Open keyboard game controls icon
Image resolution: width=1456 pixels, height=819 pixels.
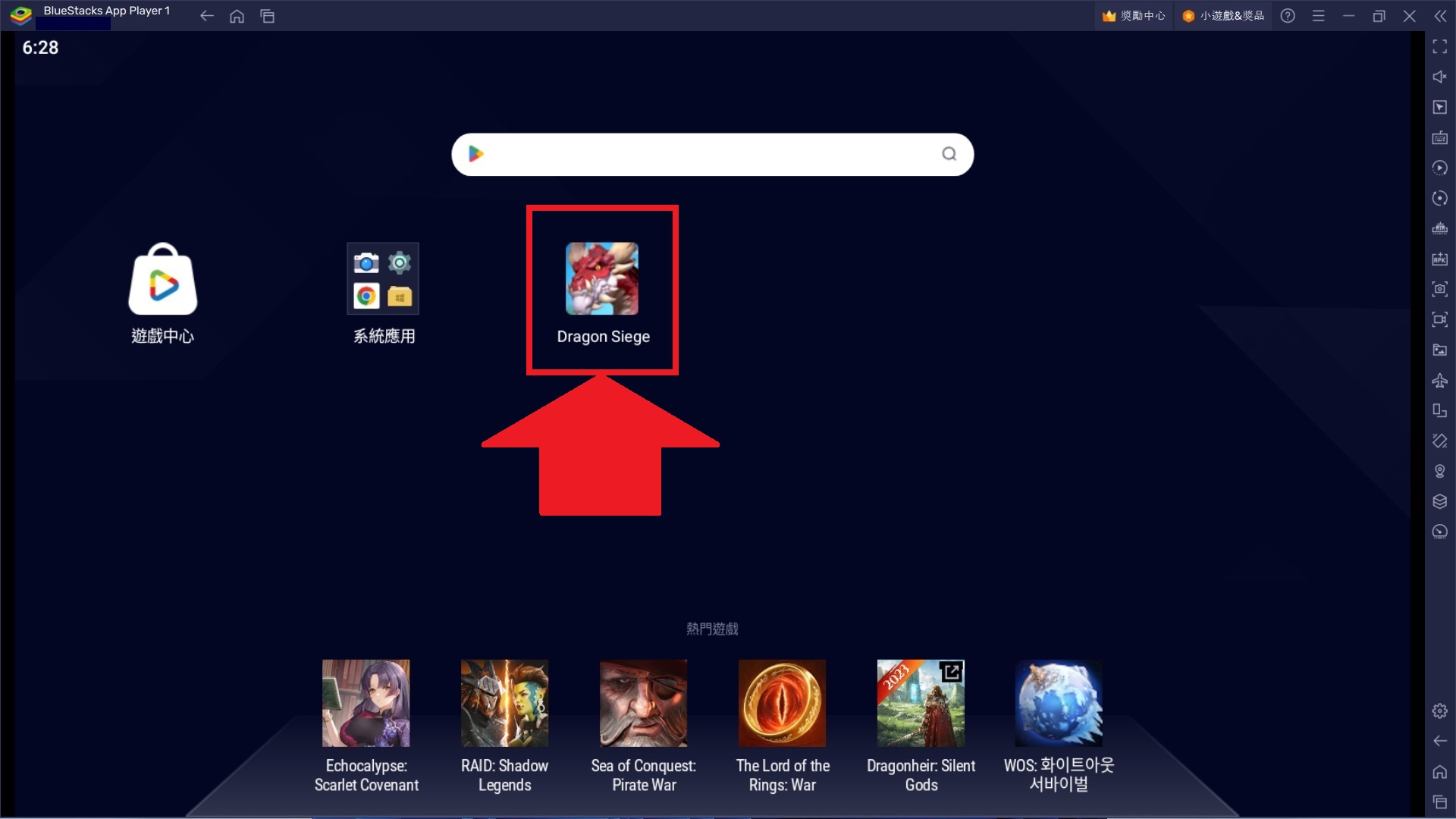point(1439,138)
